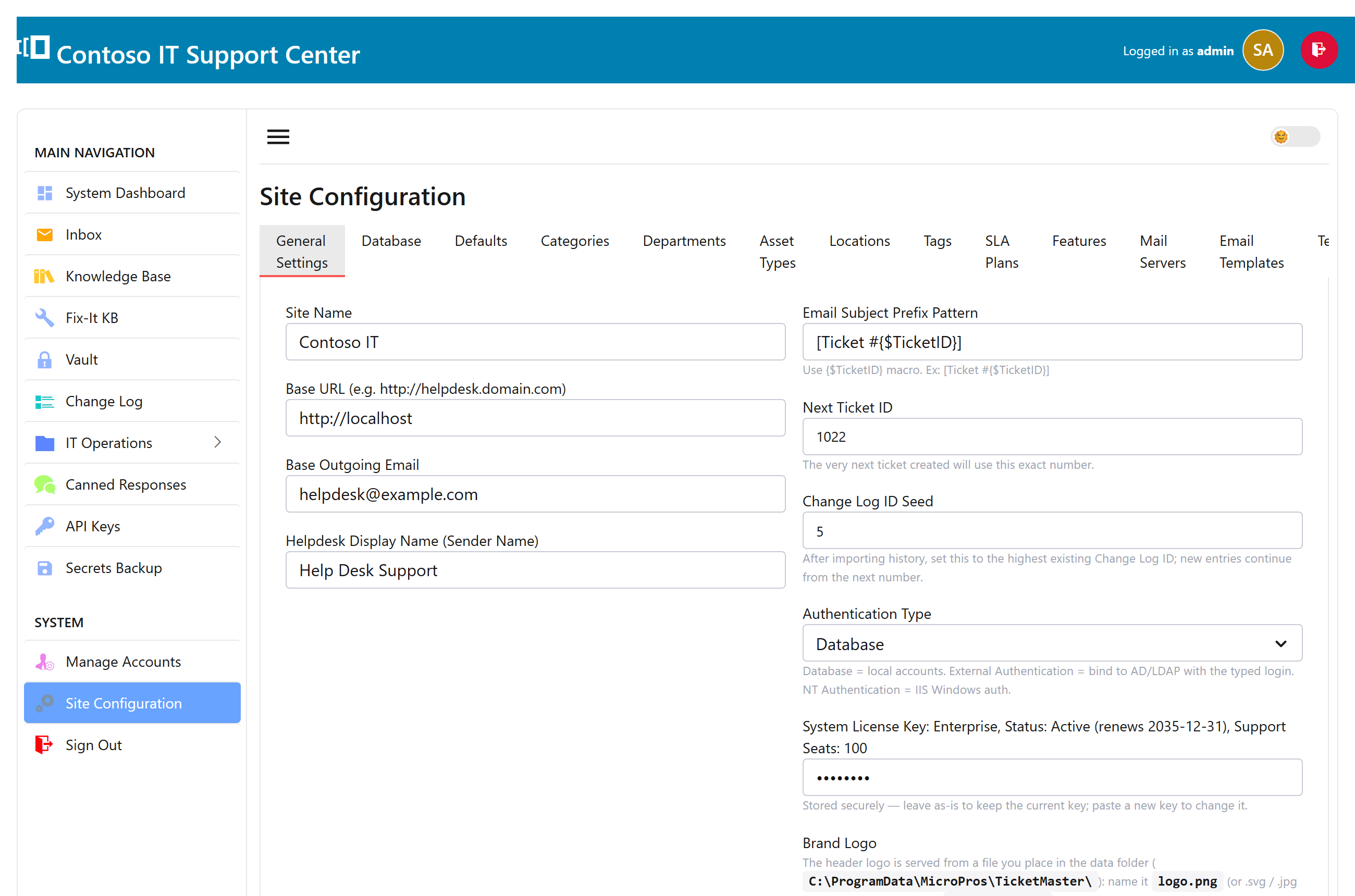Click the red logout icon in header
The width and height of the screenshot is (1355, 896).
click(1319, 51)
